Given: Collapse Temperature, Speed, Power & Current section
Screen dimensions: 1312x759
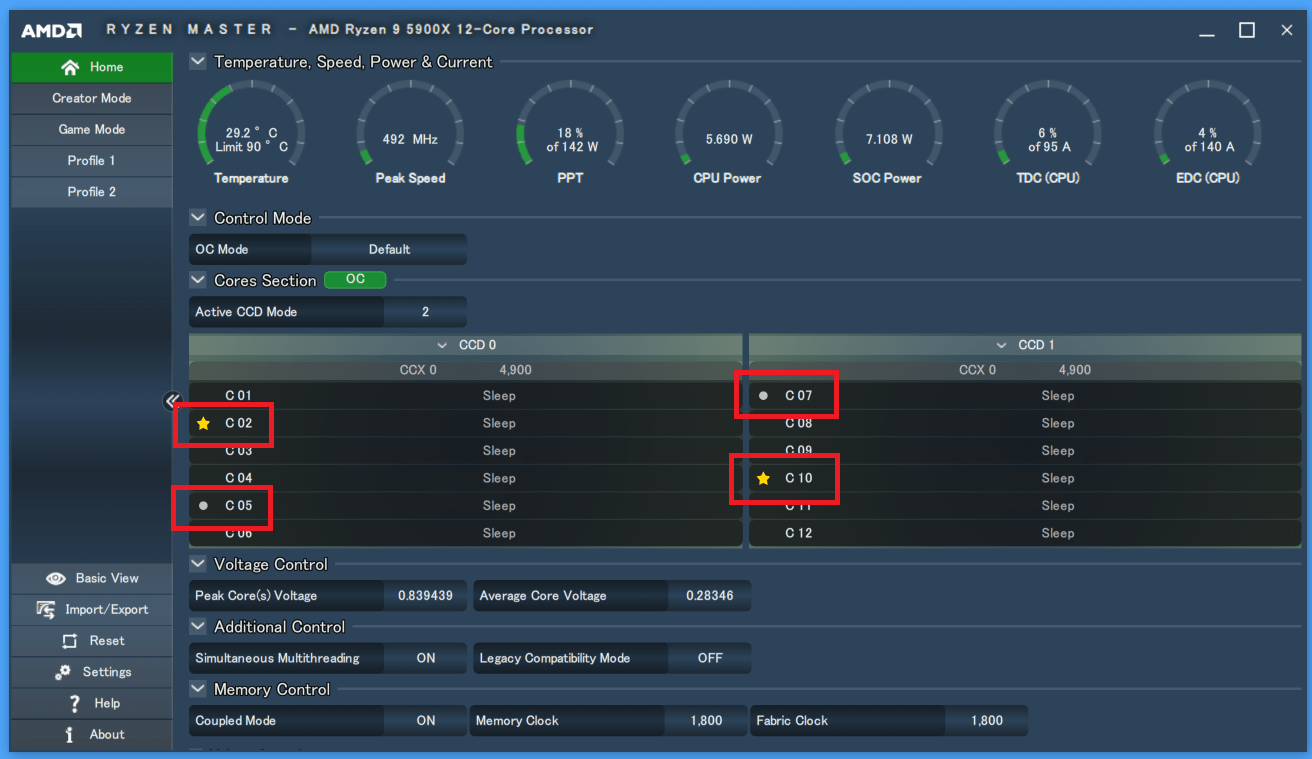Looking at the screenshot, I should click(197, 62).
